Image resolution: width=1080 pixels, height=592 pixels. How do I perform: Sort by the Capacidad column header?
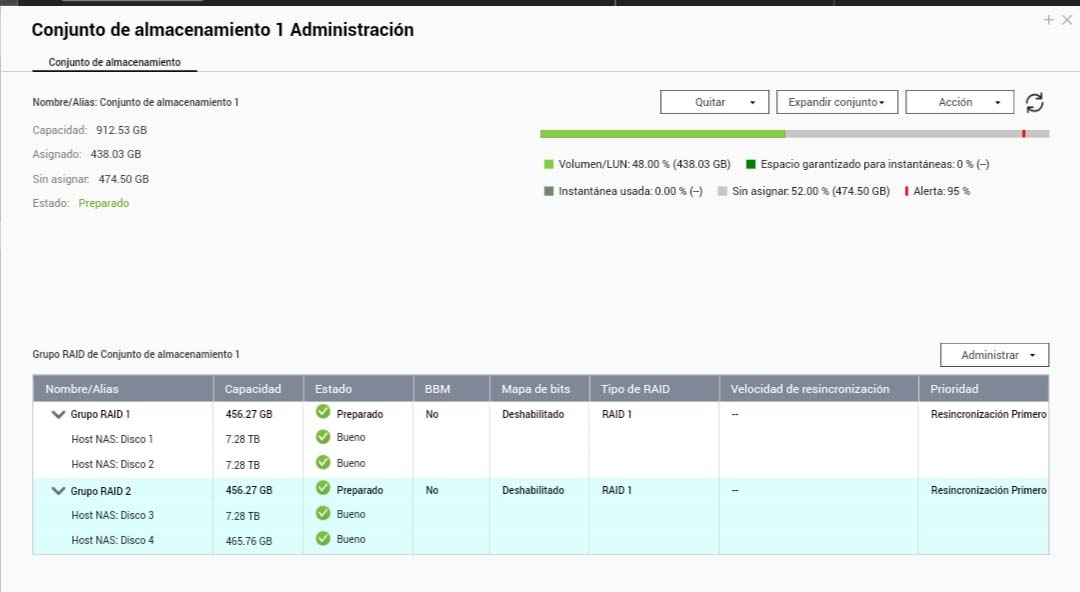[x=253, y=389]
